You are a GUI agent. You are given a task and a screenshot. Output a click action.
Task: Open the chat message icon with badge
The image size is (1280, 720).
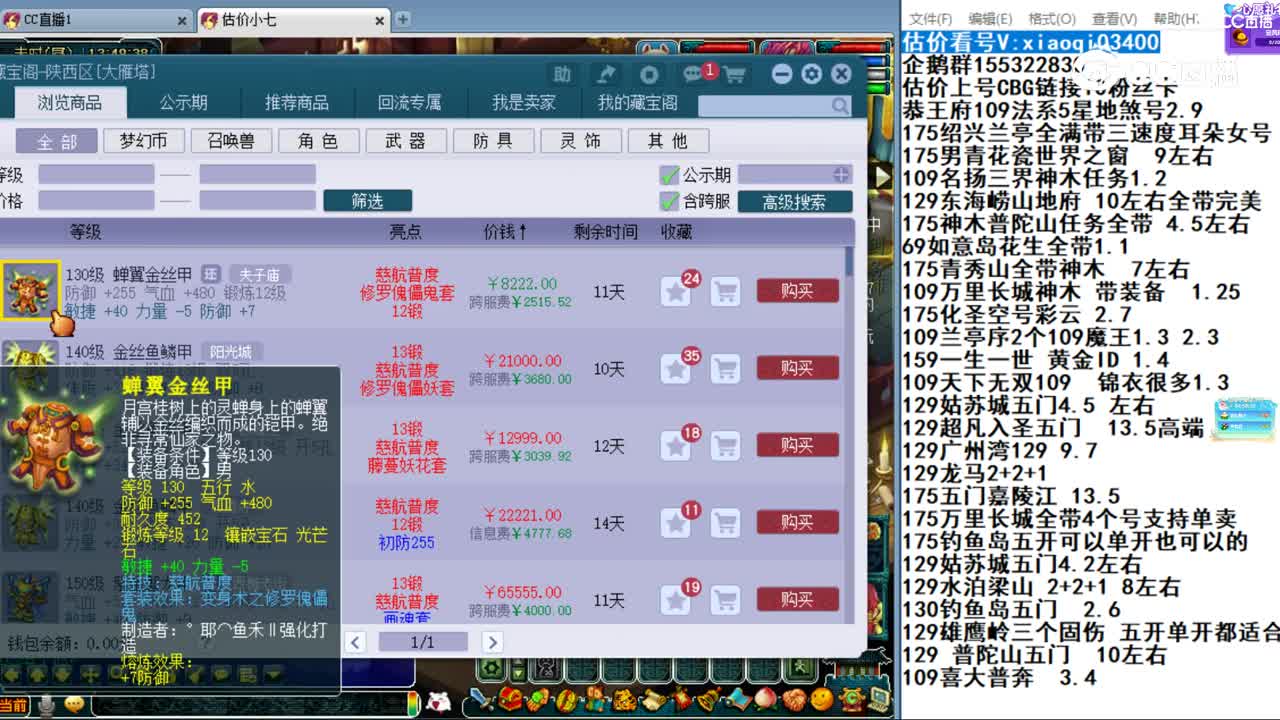[694, 74]
